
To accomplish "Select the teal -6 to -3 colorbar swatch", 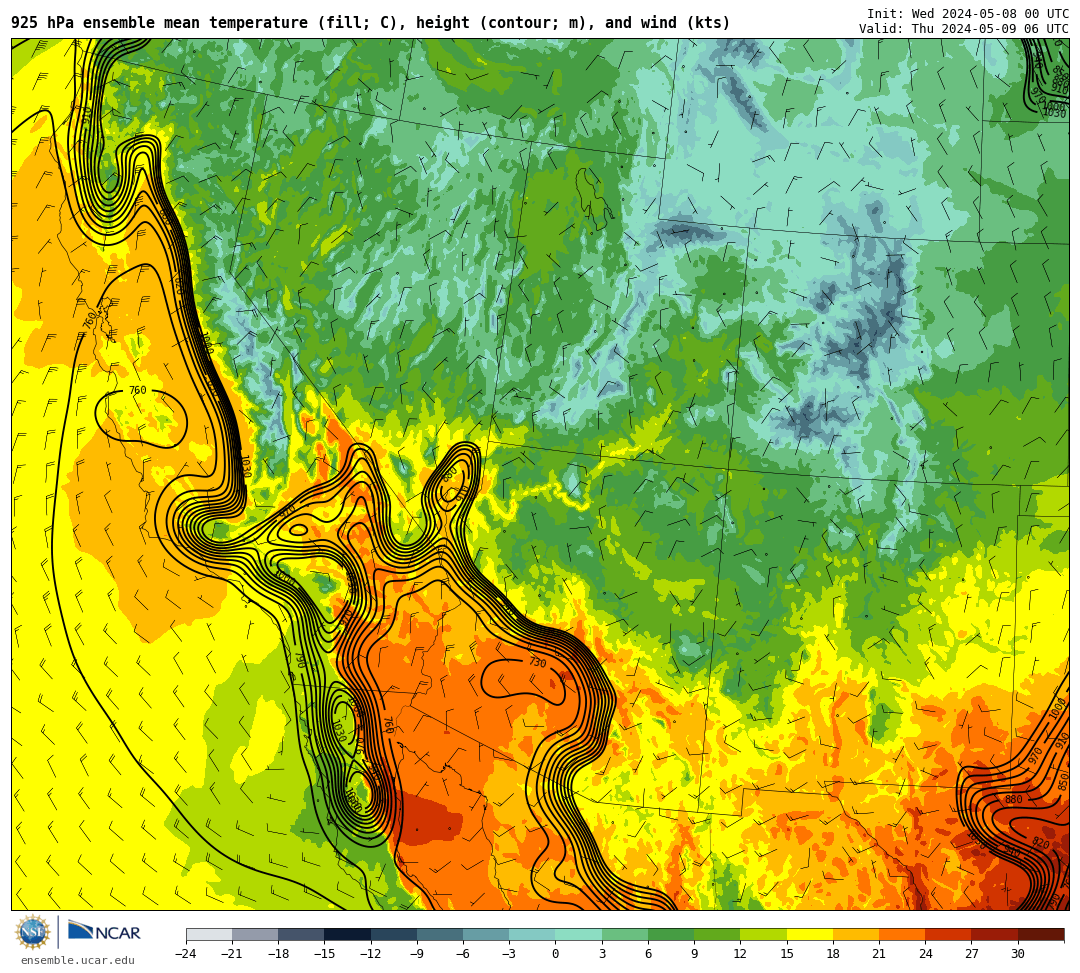I will click(486, 934).
